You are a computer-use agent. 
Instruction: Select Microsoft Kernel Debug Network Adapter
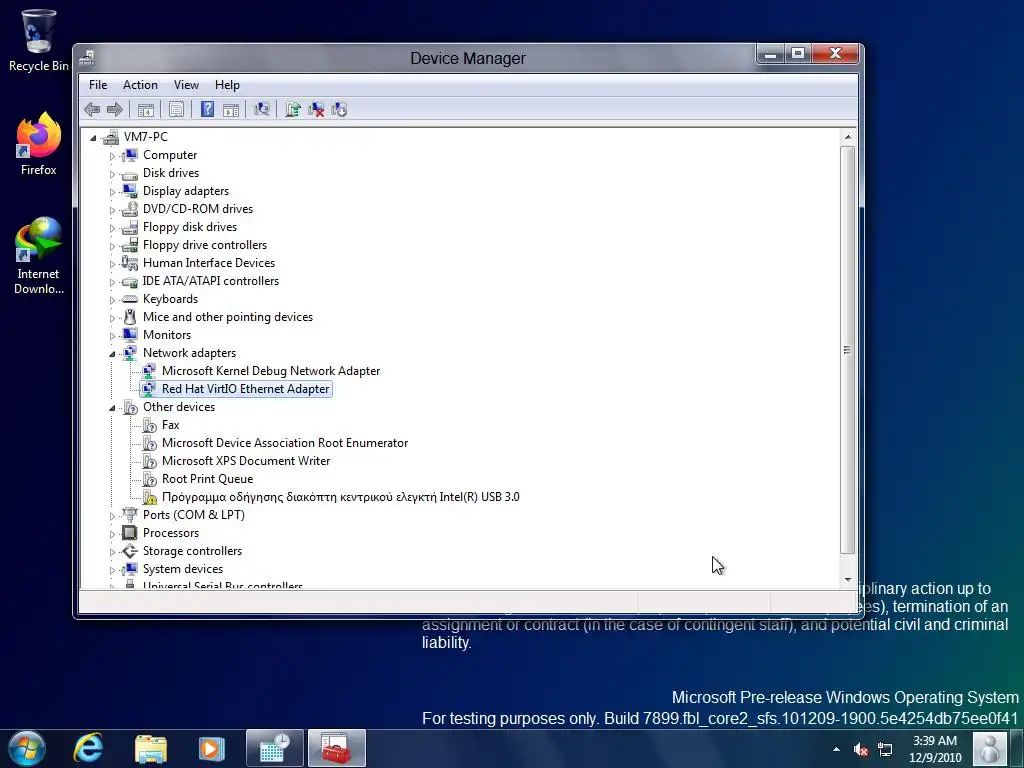pos(271,370)
